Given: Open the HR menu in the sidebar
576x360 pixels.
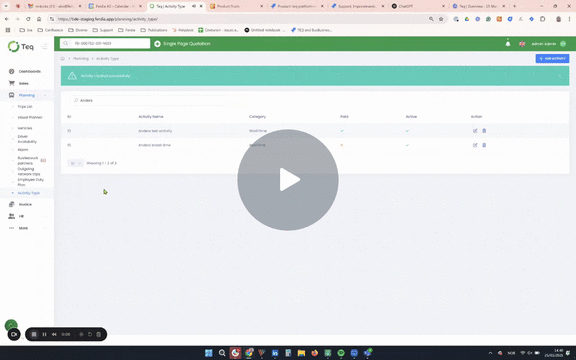Looking at the screenshot, I should point(21,216).
